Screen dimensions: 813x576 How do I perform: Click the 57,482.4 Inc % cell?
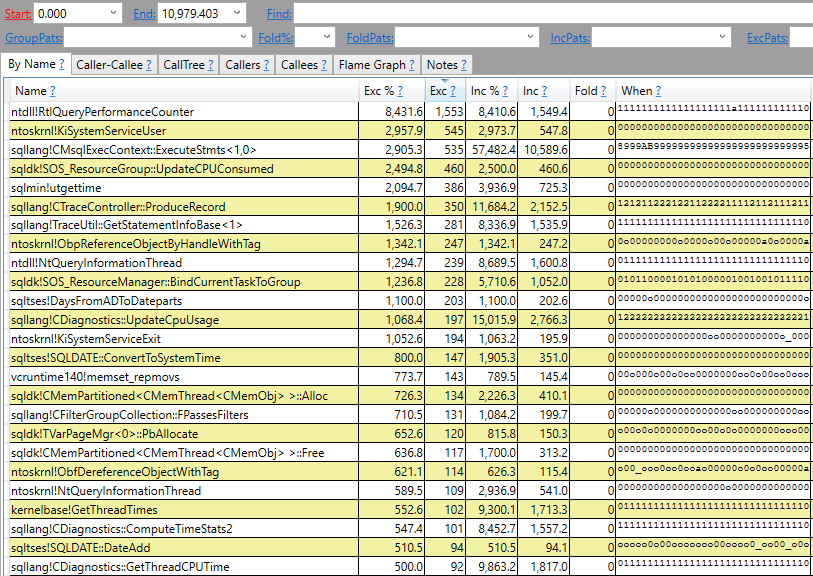coord(493,150)
